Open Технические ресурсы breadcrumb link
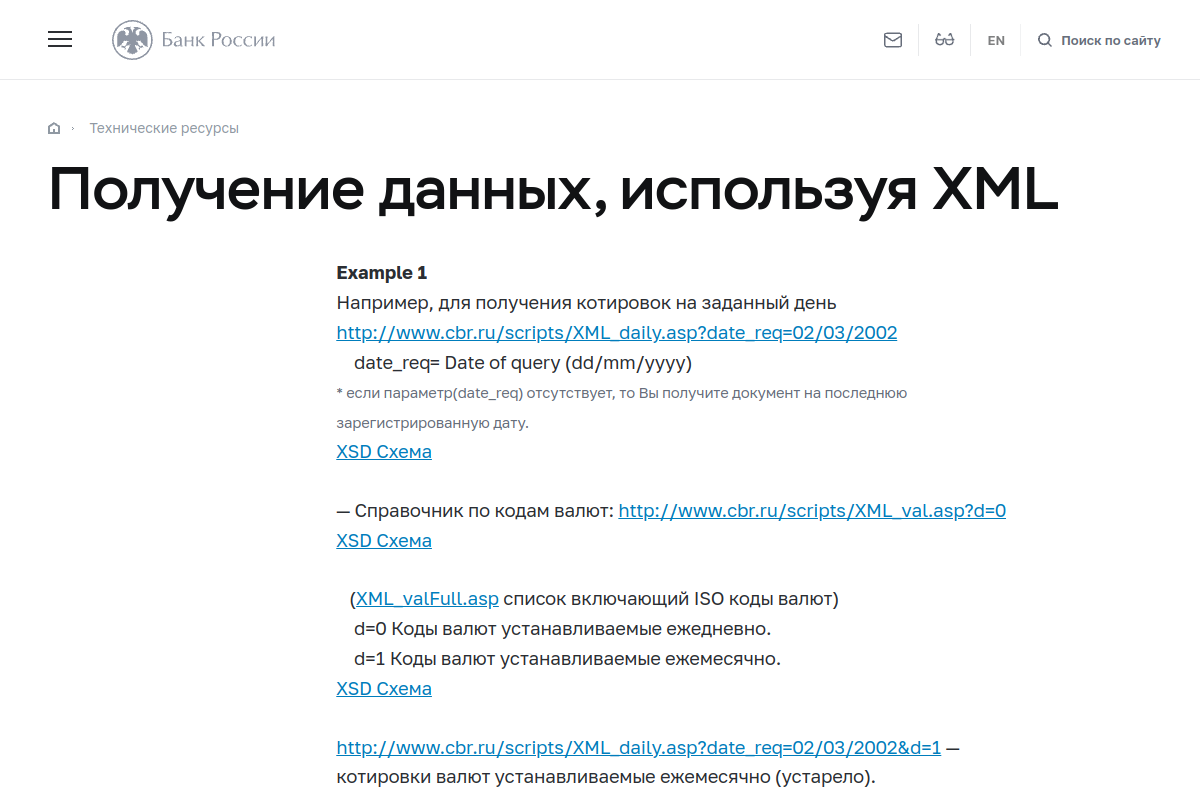1200x800 pixels. click(164, 128)
